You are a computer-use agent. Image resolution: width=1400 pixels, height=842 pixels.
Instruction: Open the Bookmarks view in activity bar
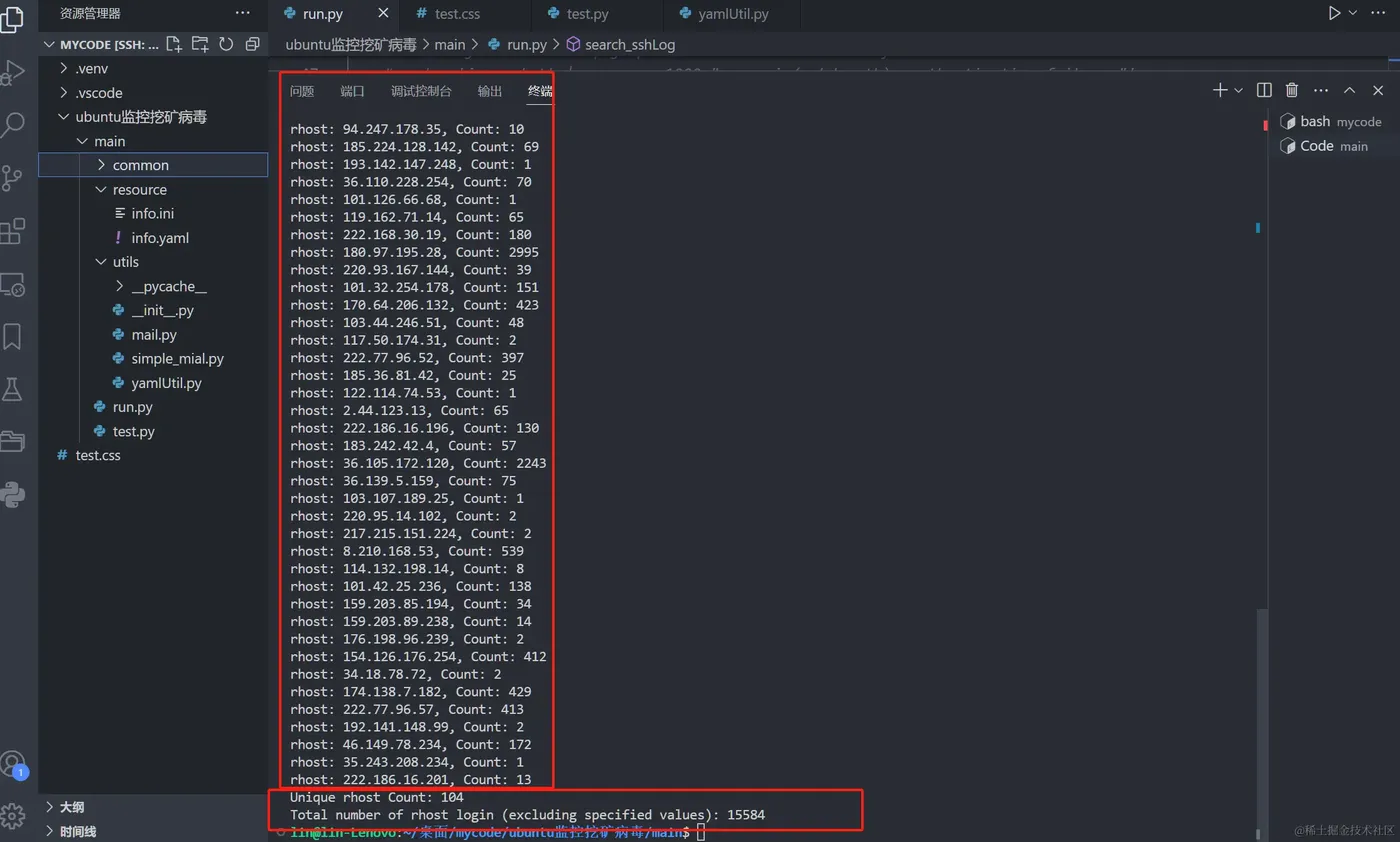point(12,336)
